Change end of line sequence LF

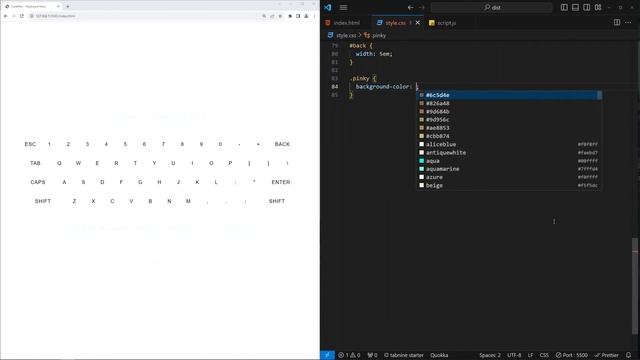coord(530,355)
